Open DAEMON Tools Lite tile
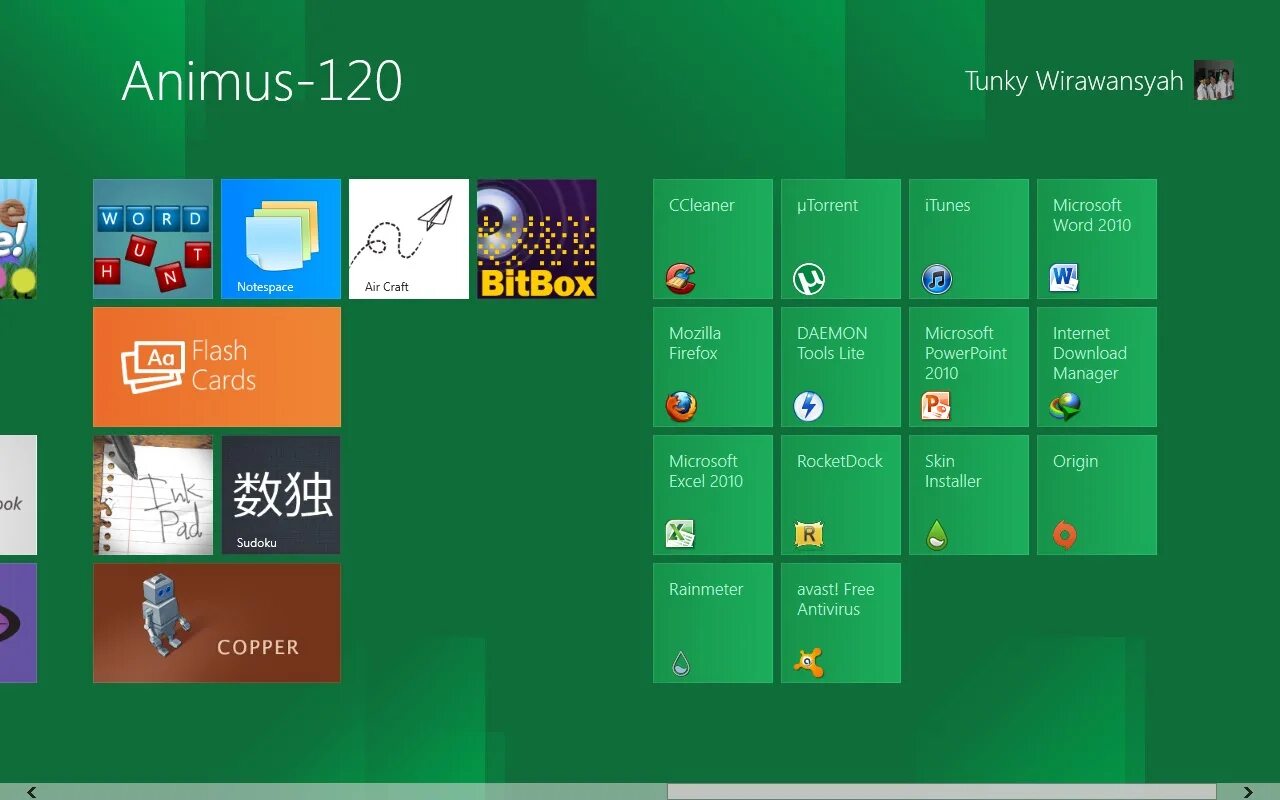 (x=841, y=367)
